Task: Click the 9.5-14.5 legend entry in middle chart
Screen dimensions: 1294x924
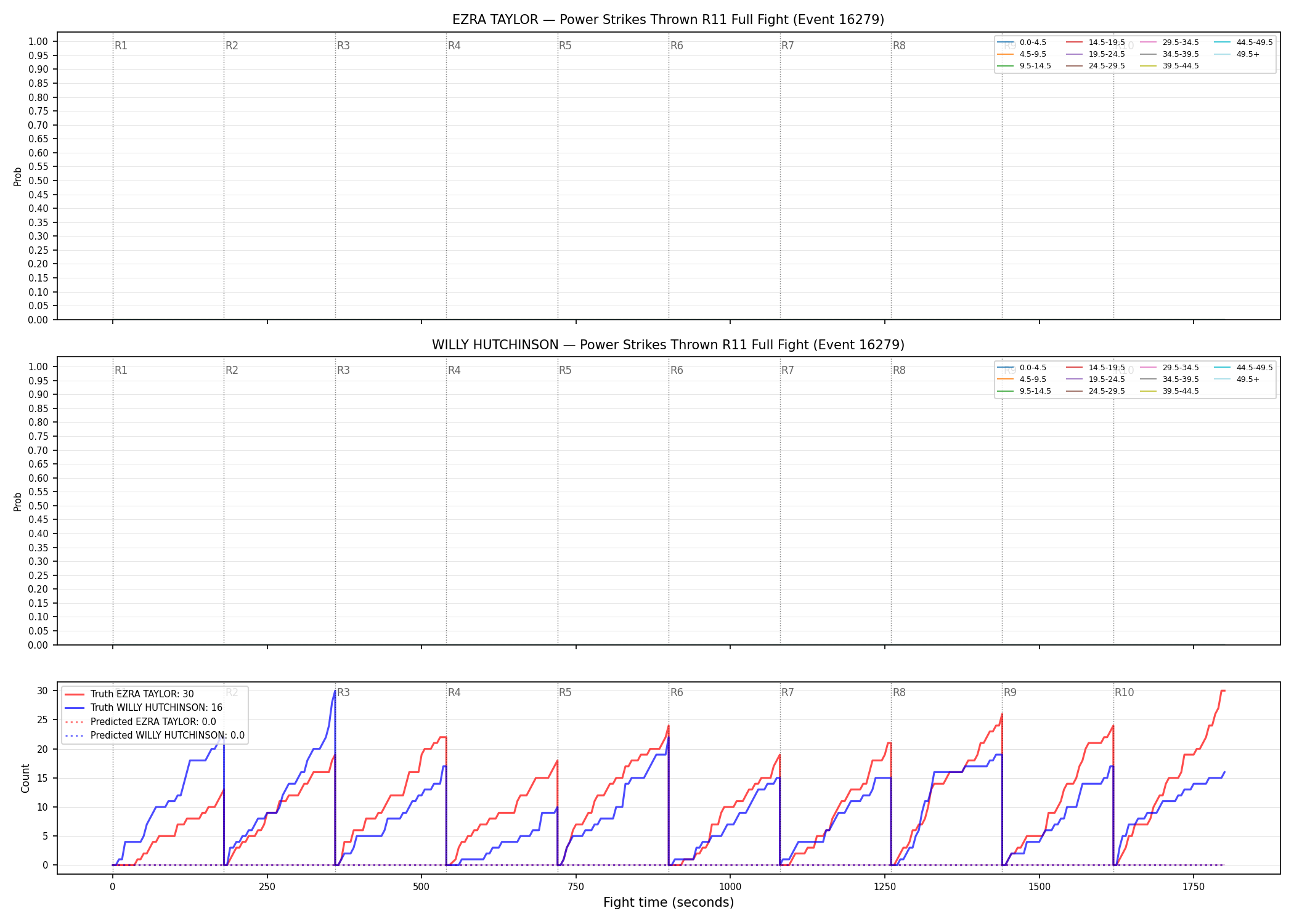Action: point(1024,391)
